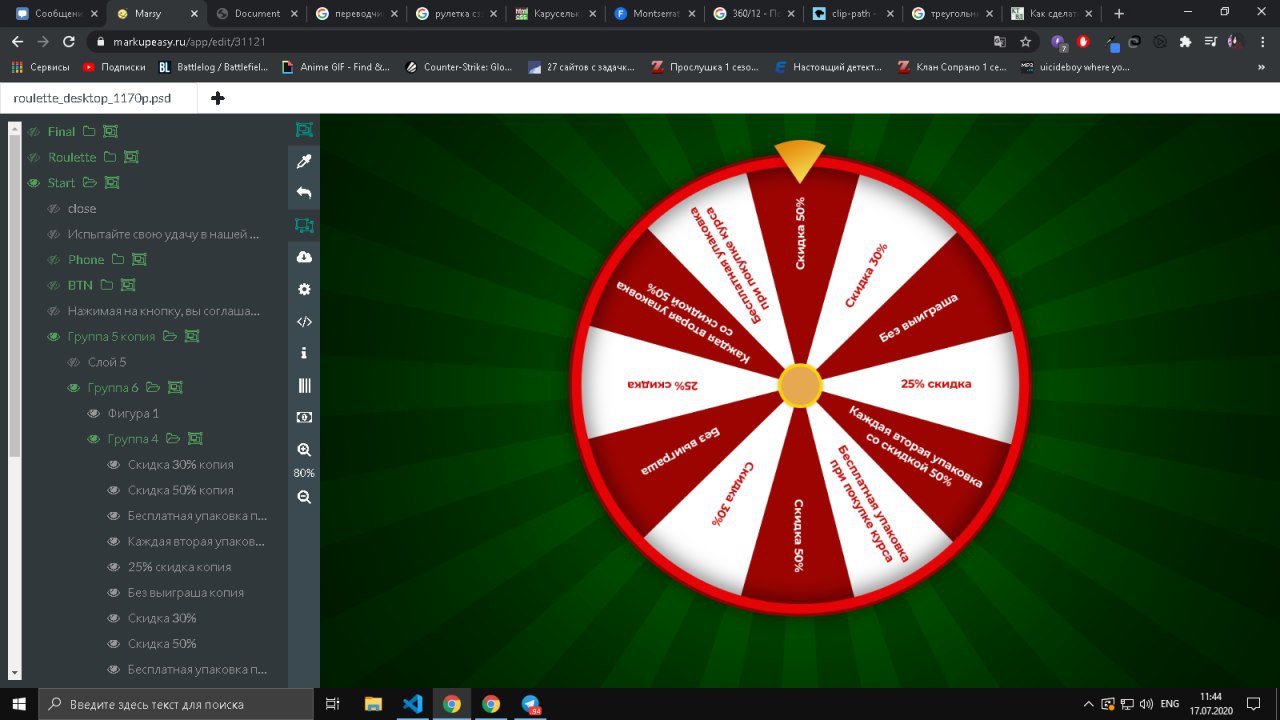
Task: Show the hidden Final group via its eye icon
Action: 33,131
